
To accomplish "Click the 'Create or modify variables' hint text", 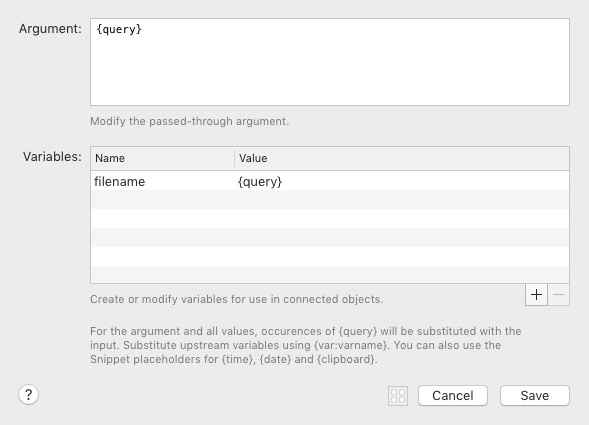I will click(236, 299).
